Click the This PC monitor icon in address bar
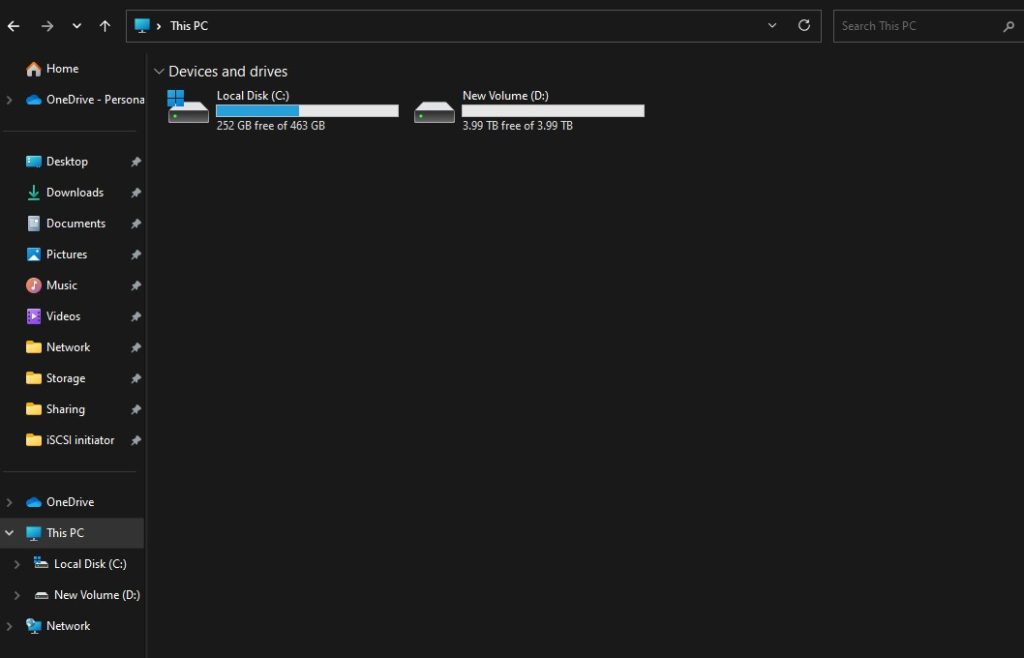 (142, 25)
